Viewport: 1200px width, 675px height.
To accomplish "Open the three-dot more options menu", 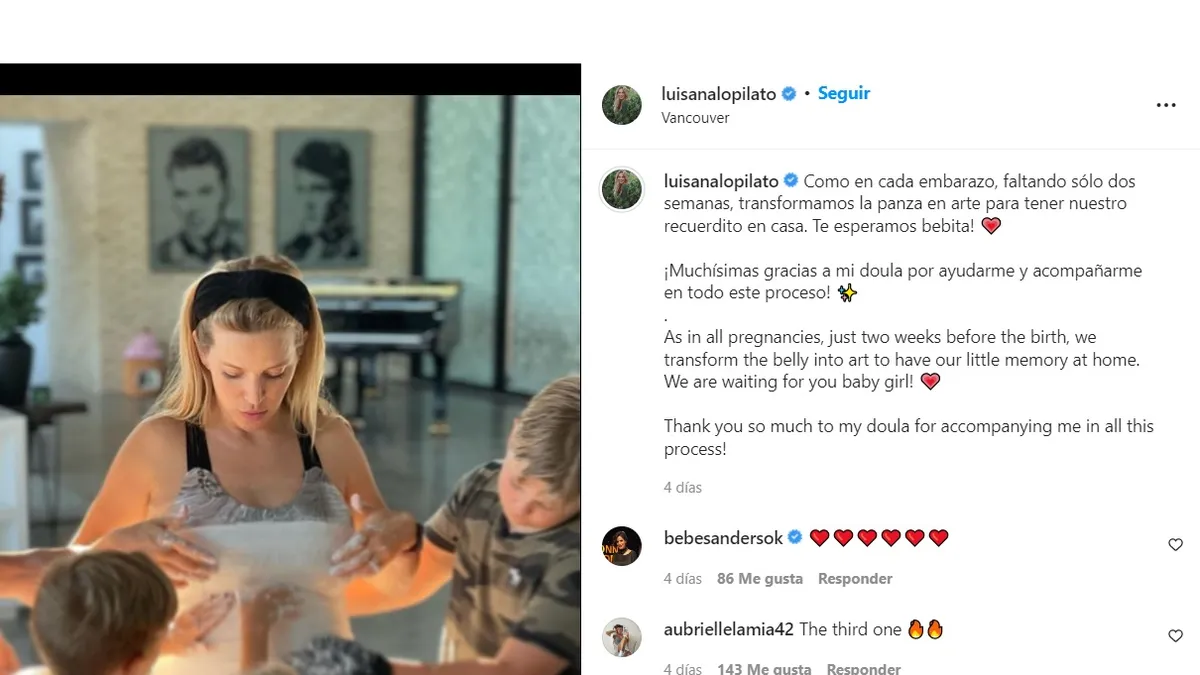I will point(1166,105).
